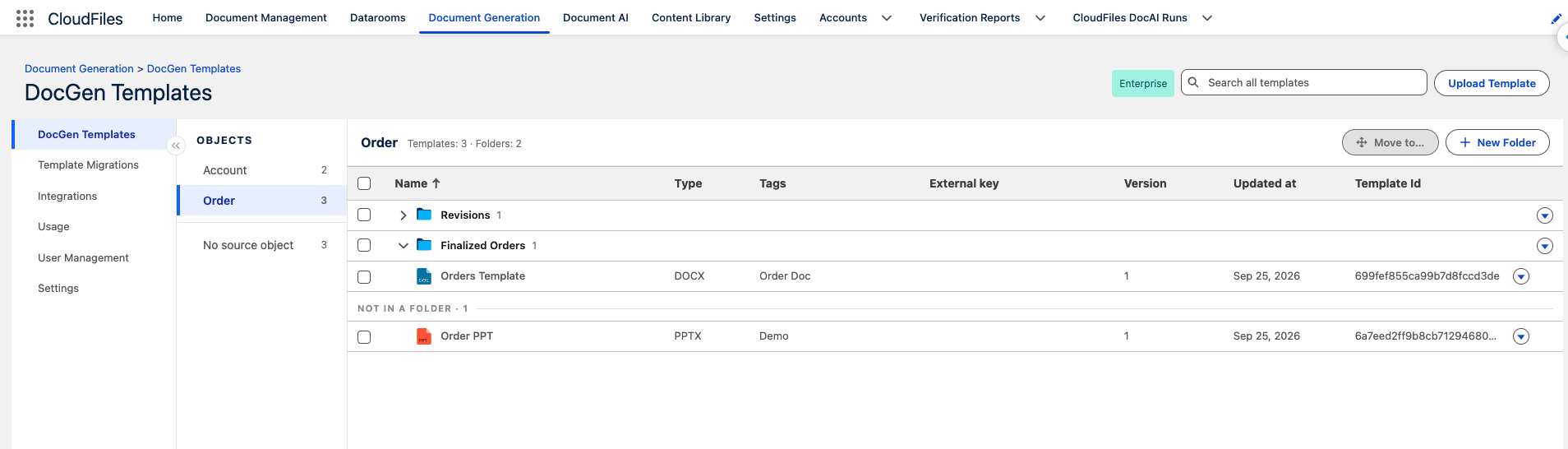Open the Document Management tab
Viewport: 1568px width, 449px height.
pyautogui.click(x=266, y=17)
